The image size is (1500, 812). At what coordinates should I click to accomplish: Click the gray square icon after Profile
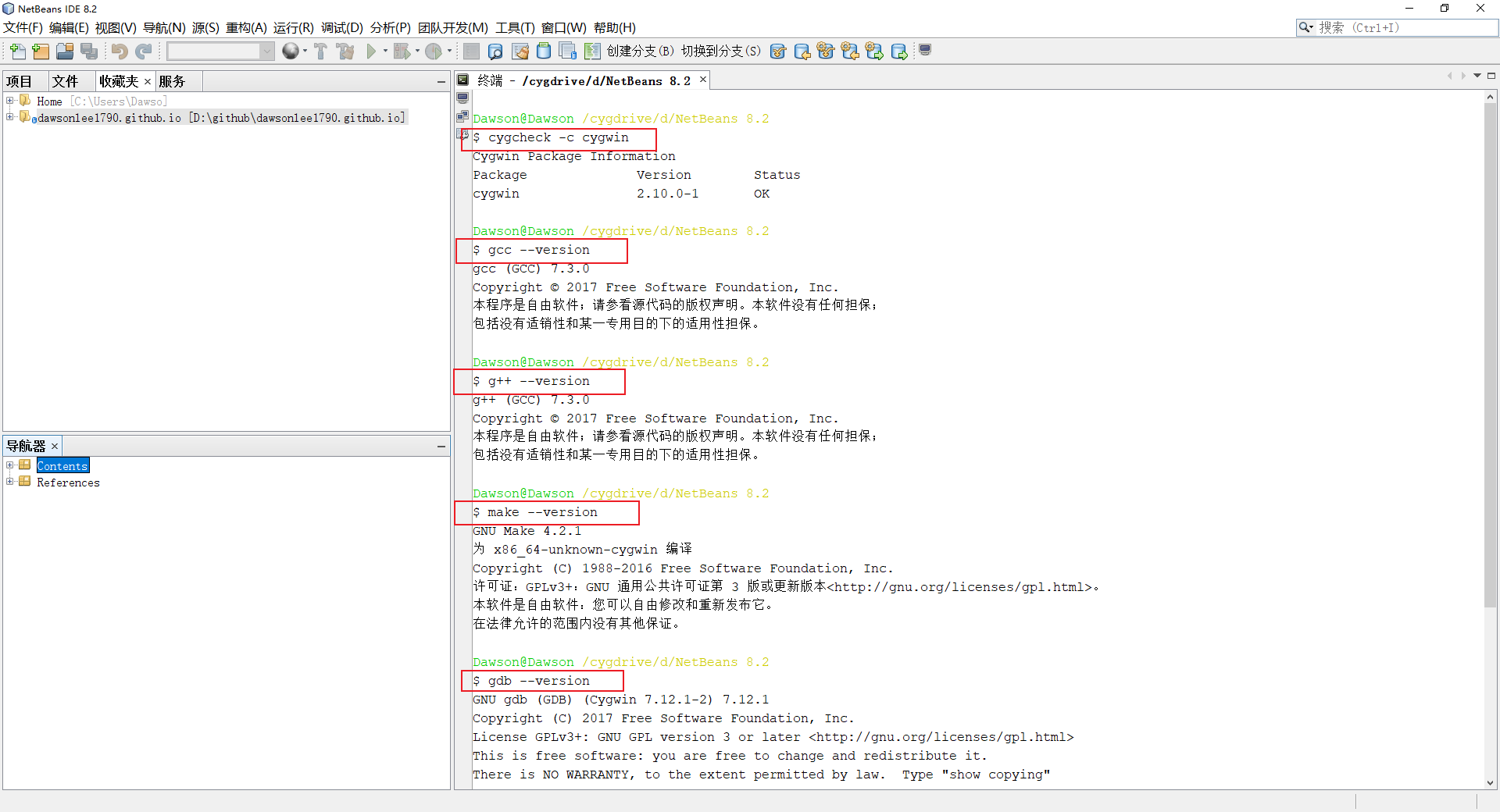[x=471, y=52]
